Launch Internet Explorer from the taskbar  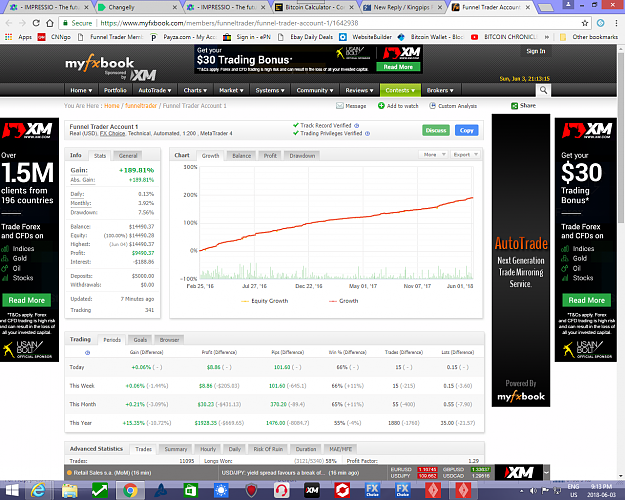(x=38, y=490)
